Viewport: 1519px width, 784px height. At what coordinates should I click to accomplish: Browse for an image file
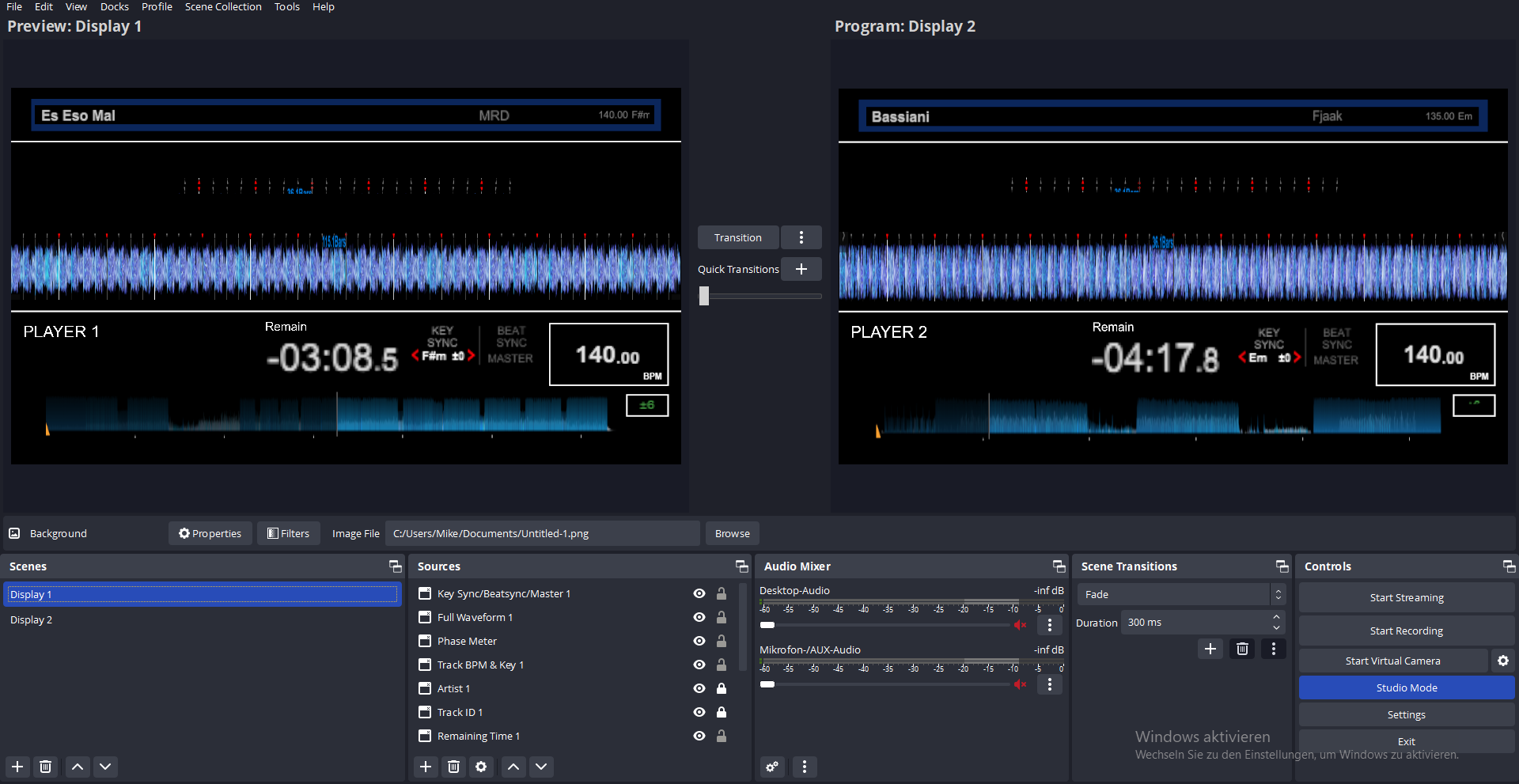[733, 533]
